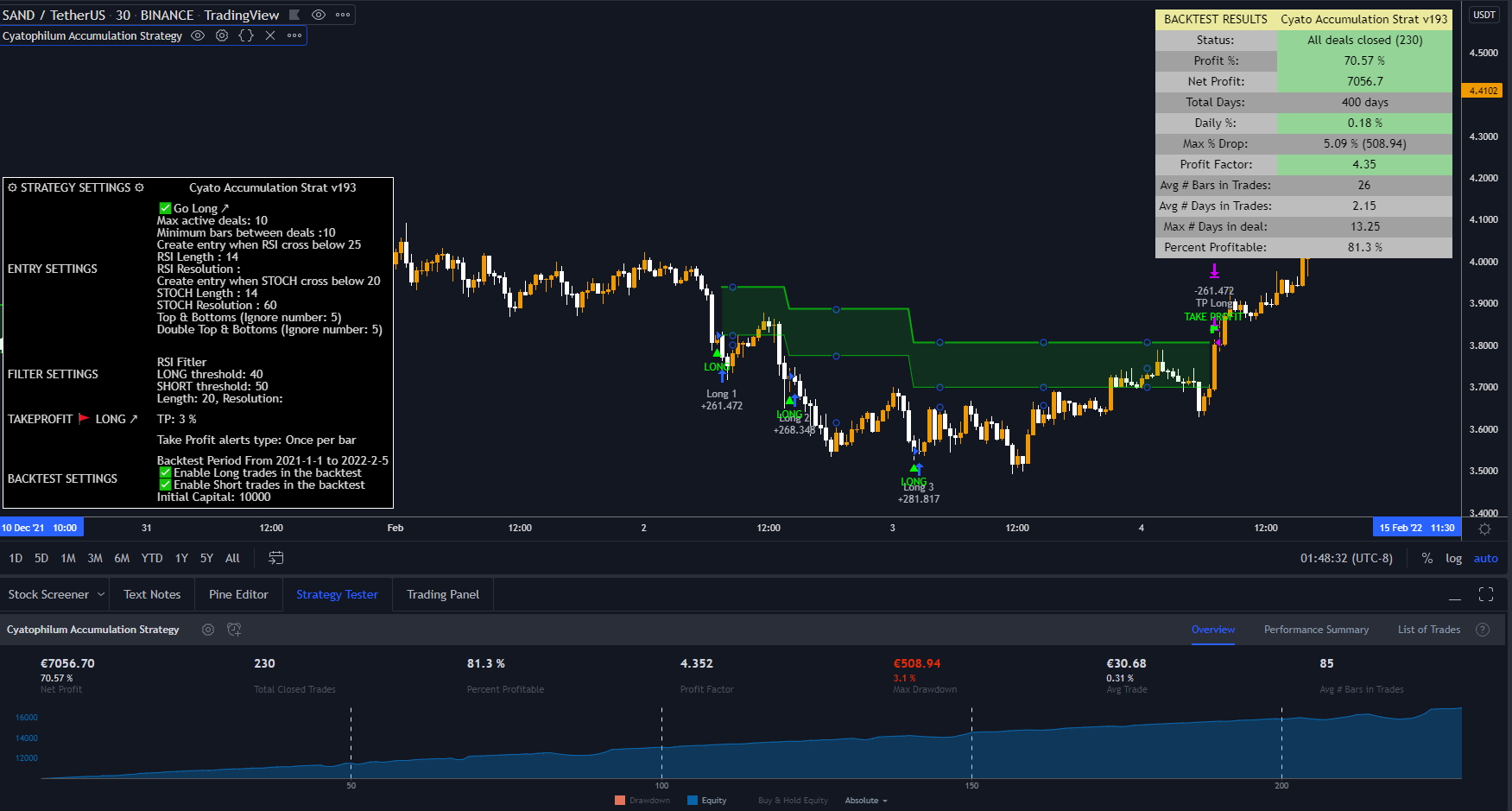Open settings for Cyatophilum Accumulation Strategy on chart legend
1512x811 pixels.
tap(222, 35)
